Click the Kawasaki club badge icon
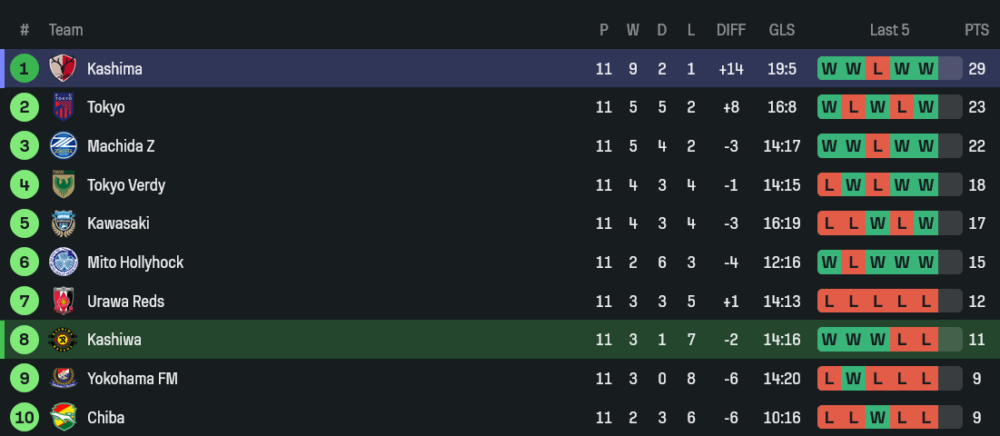 click(x=63, y=223)
